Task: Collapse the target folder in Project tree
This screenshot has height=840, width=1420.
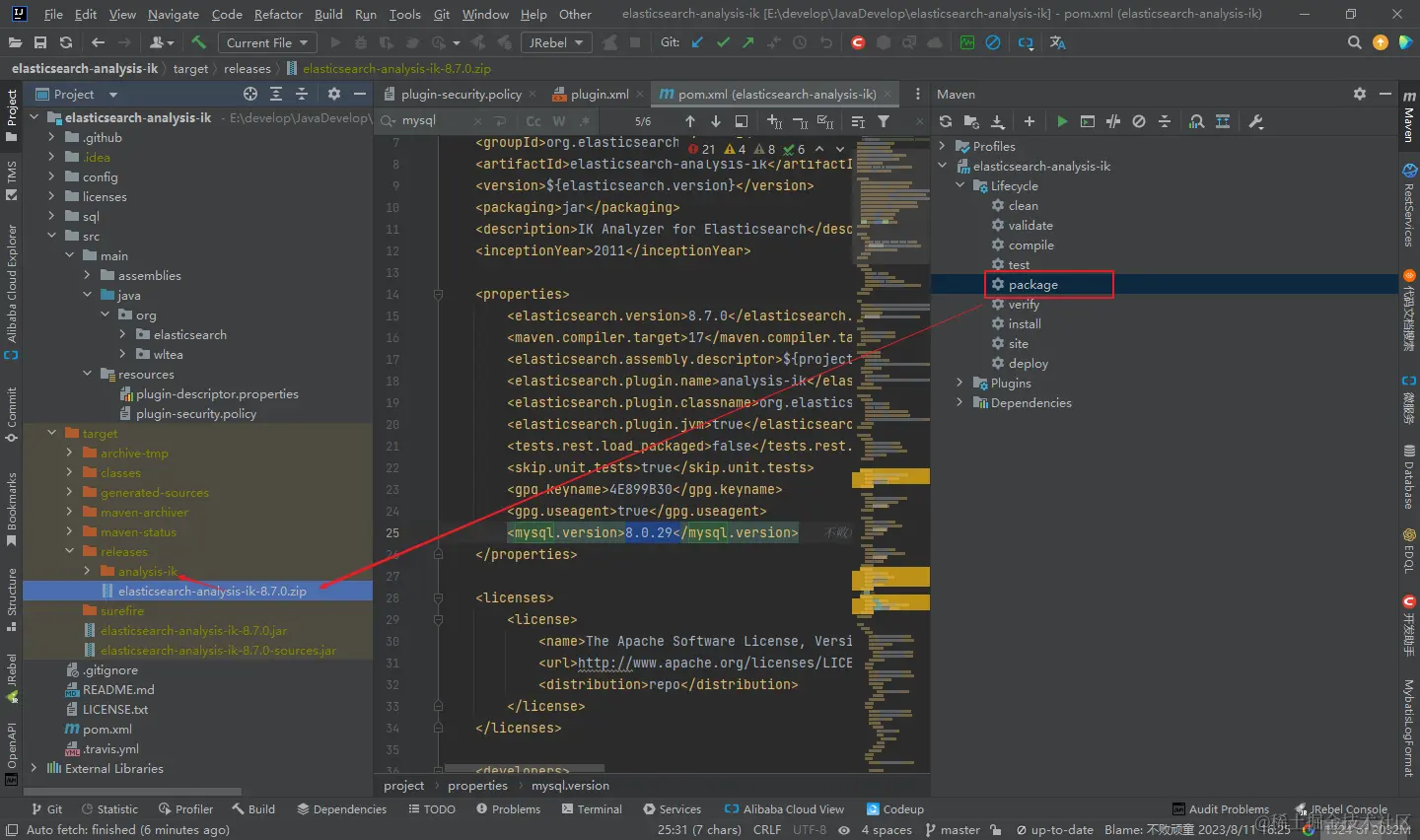Action: [52, 433]
